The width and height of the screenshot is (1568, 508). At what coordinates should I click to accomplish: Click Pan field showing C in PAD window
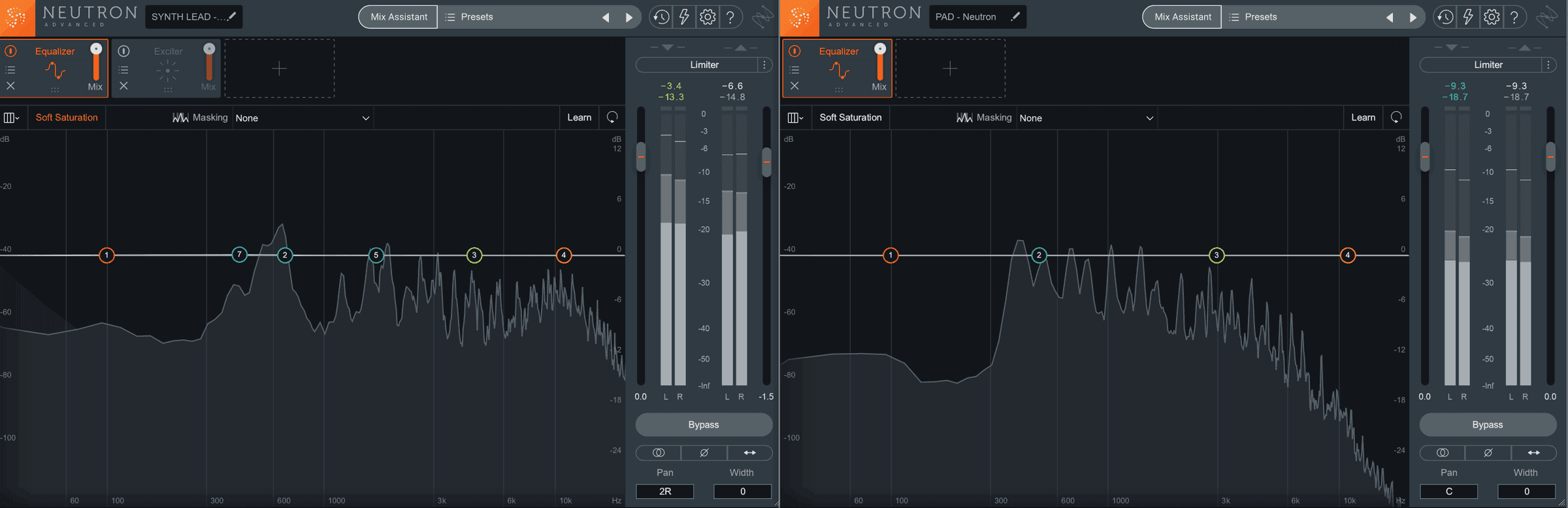coord(1449,491)
